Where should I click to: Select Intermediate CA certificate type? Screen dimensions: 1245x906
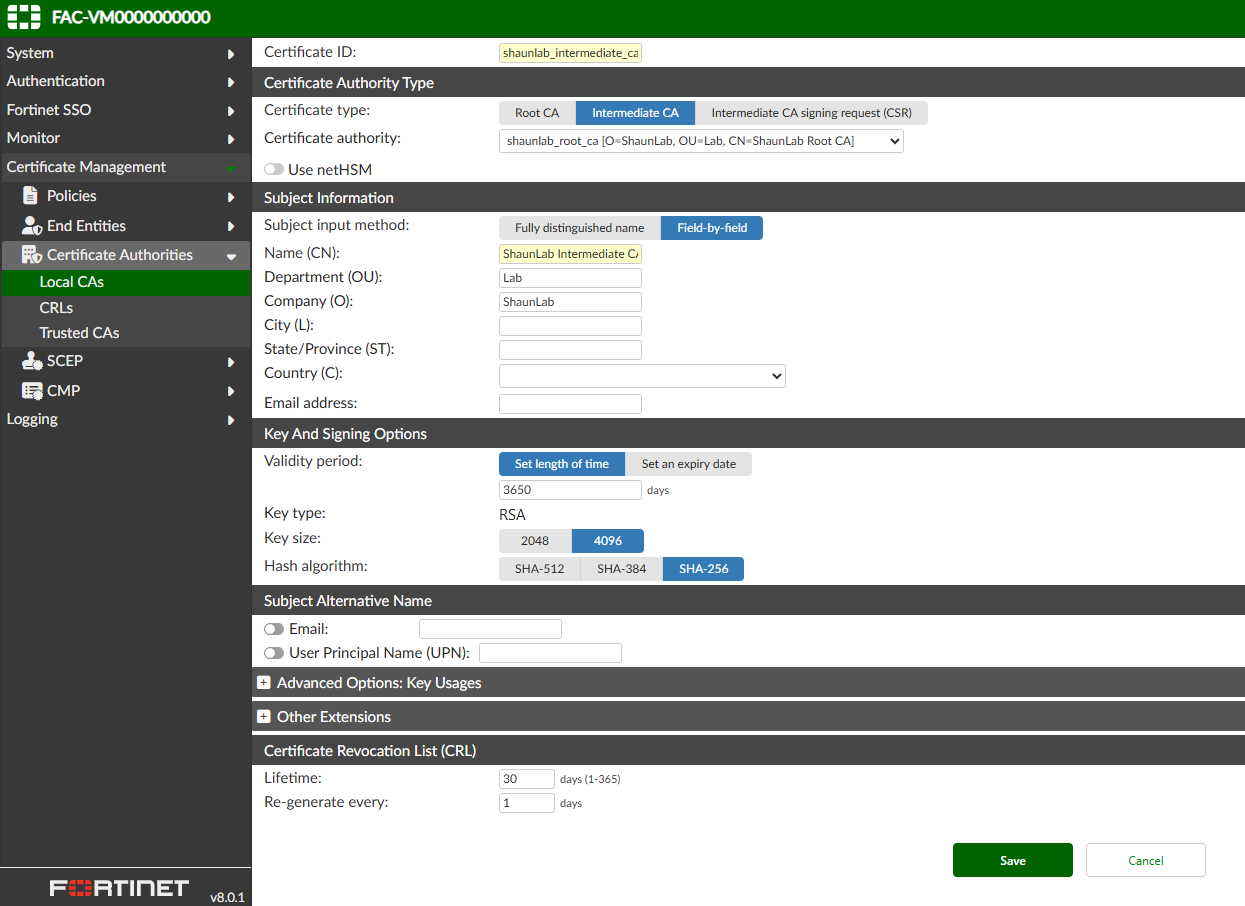tap(635, 113)
